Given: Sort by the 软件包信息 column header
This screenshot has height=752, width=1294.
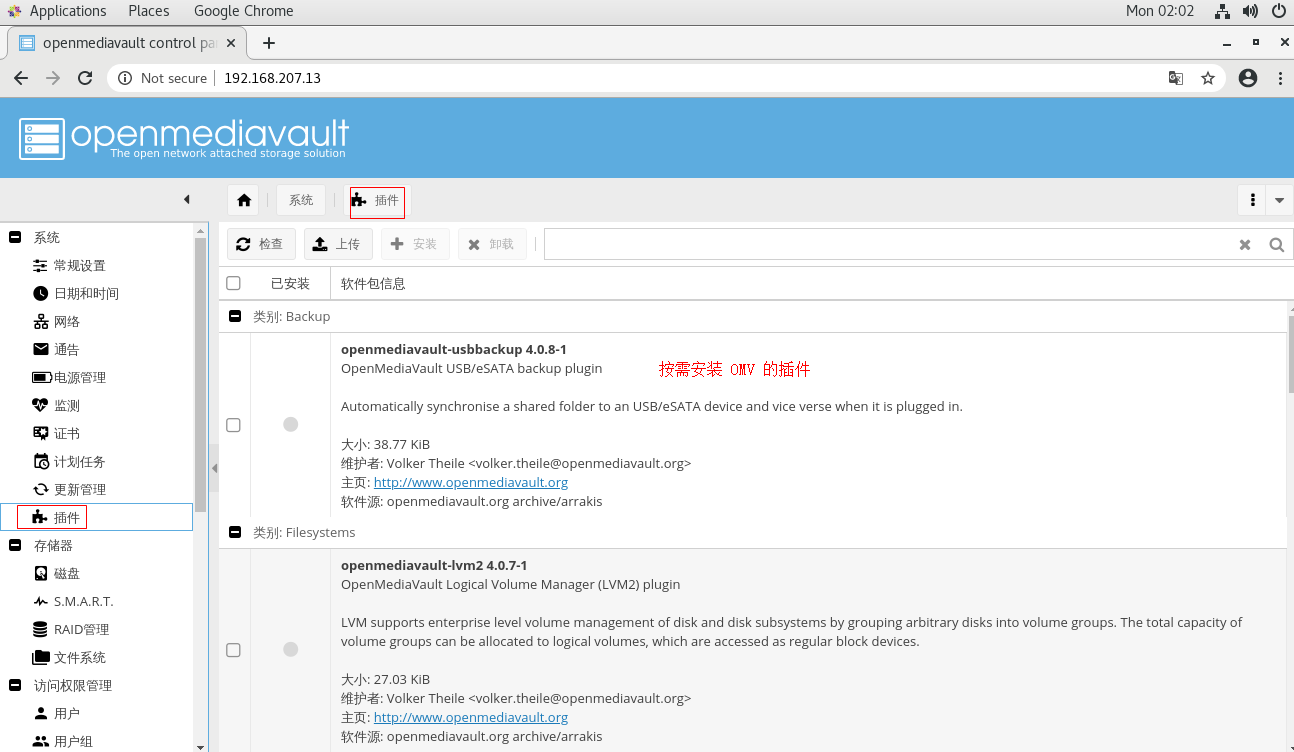Looking at the screenshot, I should click(373, 283).
